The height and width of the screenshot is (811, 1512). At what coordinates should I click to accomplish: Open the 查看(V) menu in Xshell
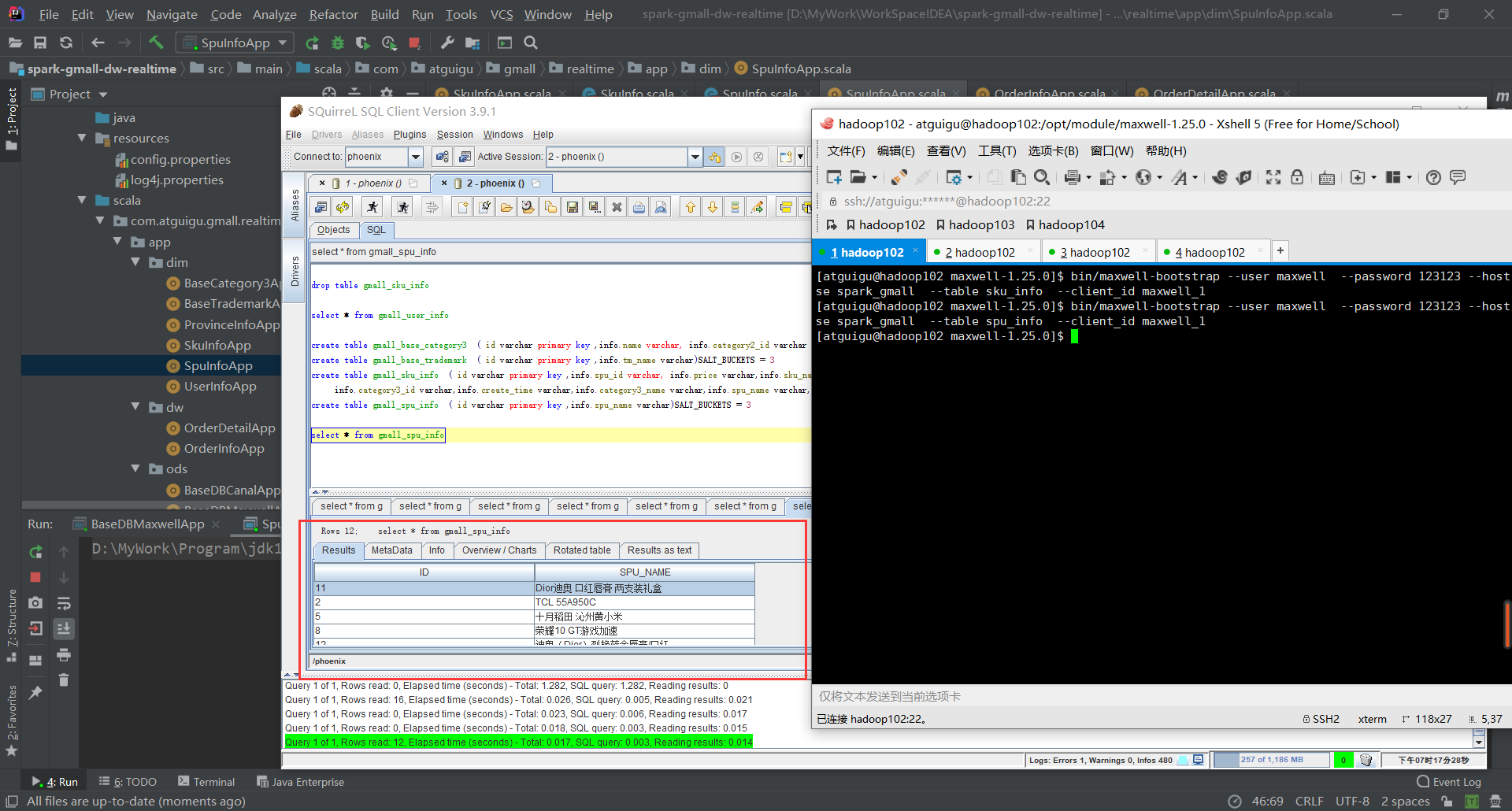(946, 150)
